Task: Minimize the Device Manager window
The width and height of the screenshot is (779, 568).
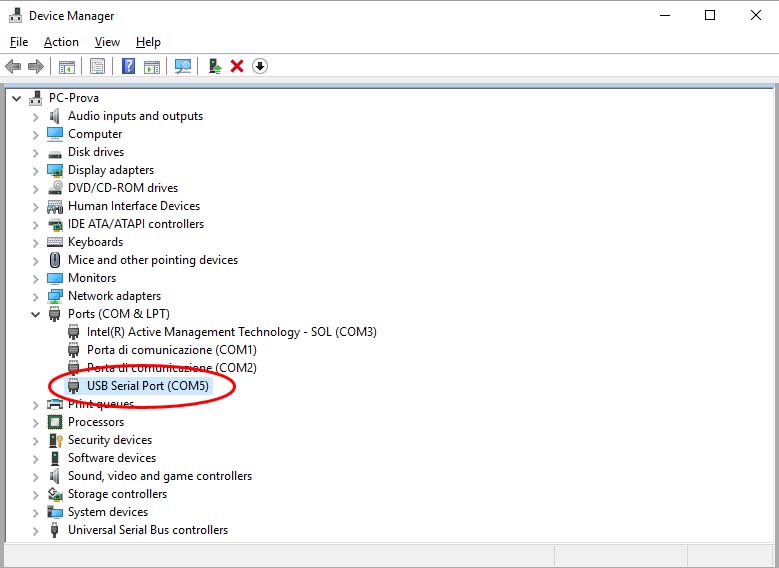Action: [x=665, y=15]
